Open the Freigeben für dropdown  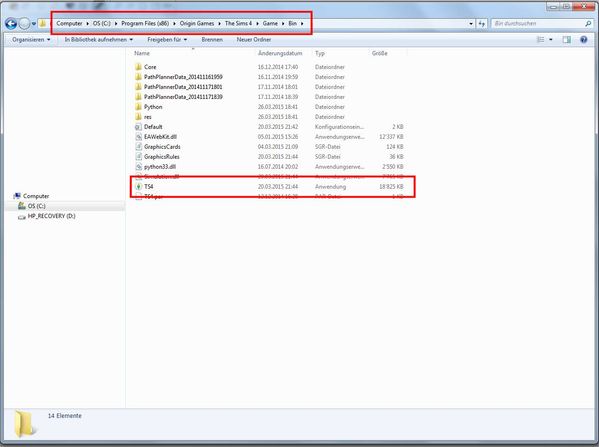[167, 39]
